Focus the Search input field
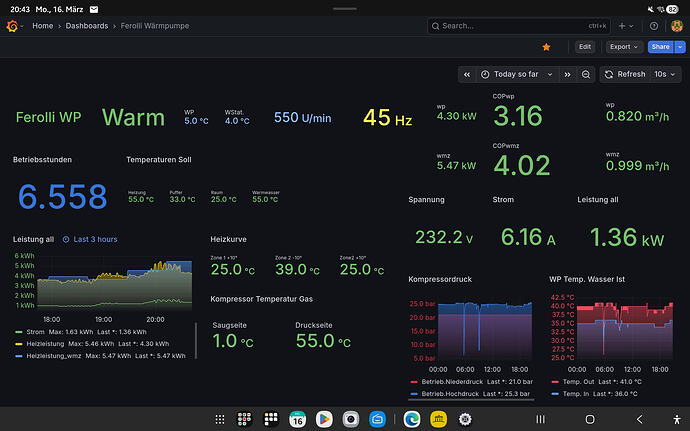Image resolution: width=690 pixels, height=431 pixels. coord(518,26)
